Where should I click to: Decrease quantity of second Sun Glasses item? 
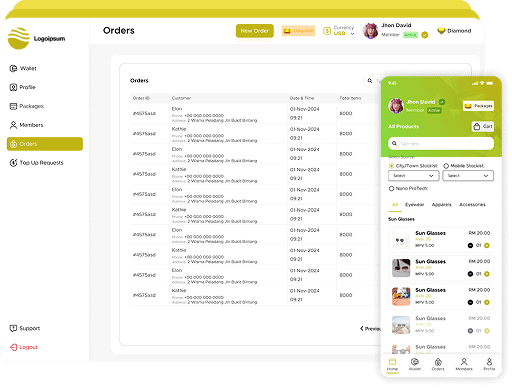click(x=470, y=274)
